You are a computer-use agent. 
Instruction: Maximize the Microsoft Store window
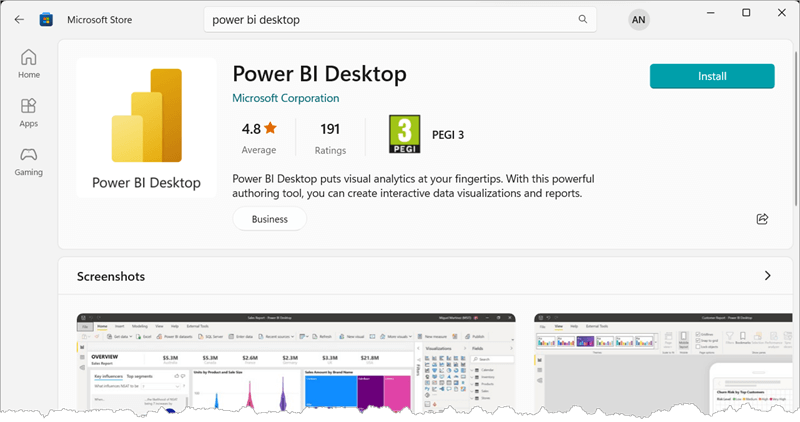click(746, 13)
